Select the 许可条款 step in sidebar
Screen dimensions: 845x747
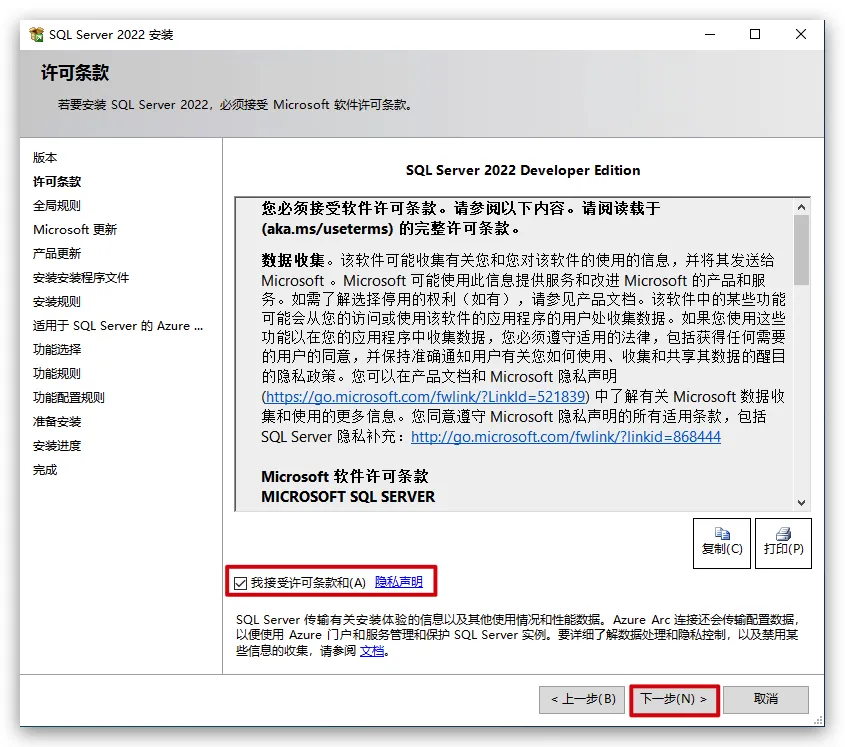coord(57,182)
